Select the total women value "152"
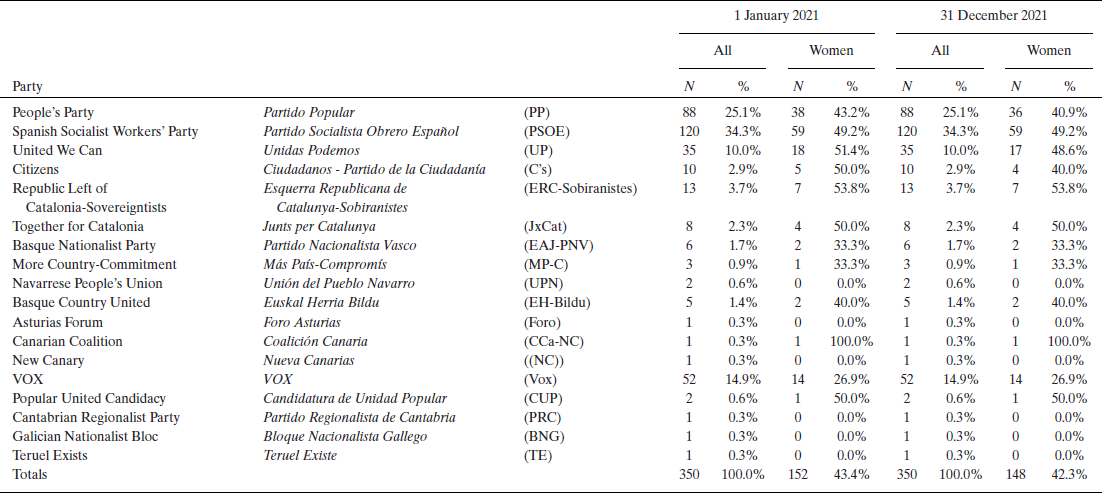Image resolution: width=1102 pixels, height=493 pixels. (798, 474)
